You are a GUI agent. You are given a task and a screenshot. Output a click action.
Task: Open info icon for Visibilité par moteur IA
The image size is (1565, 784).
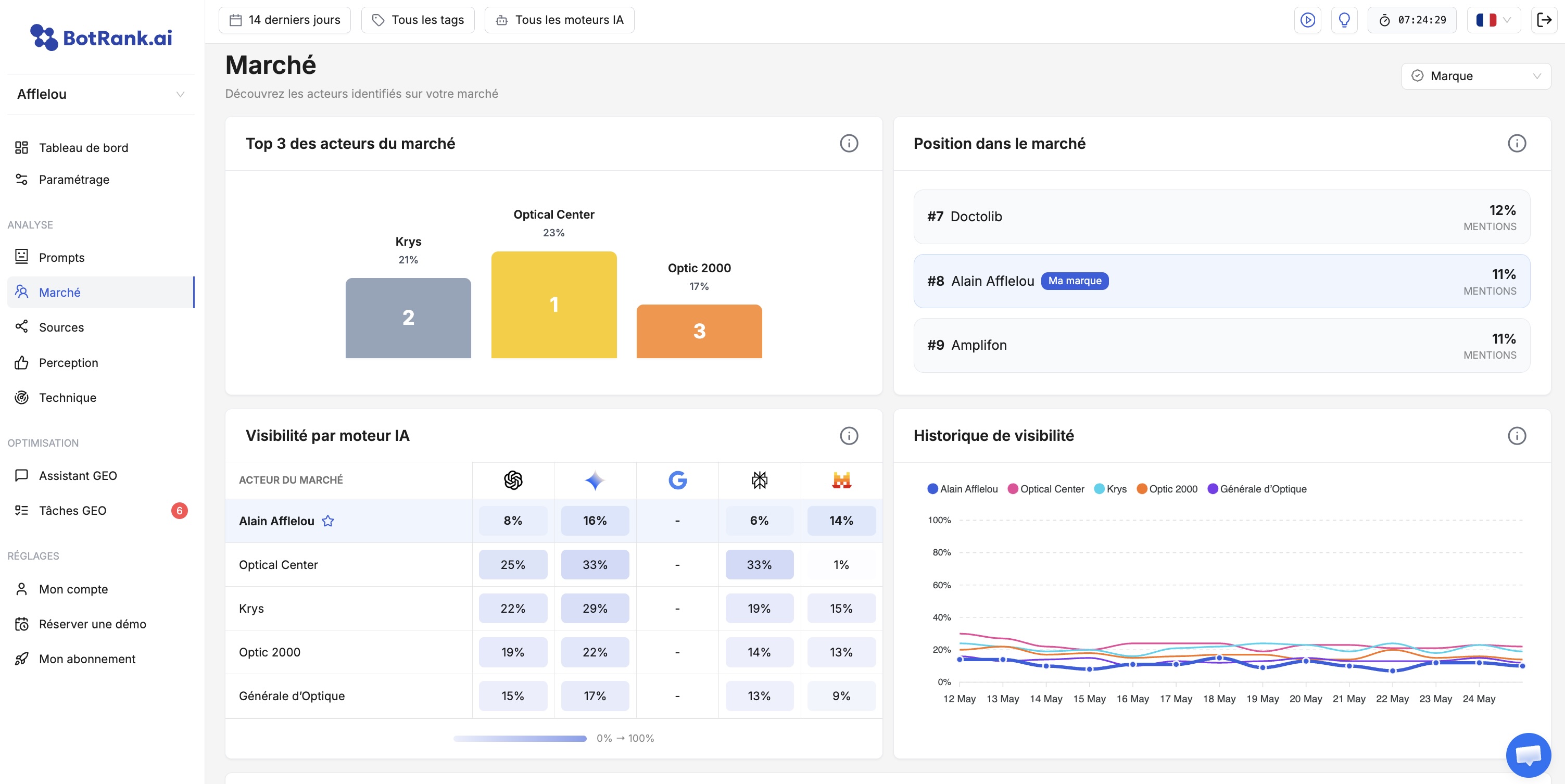849,435
